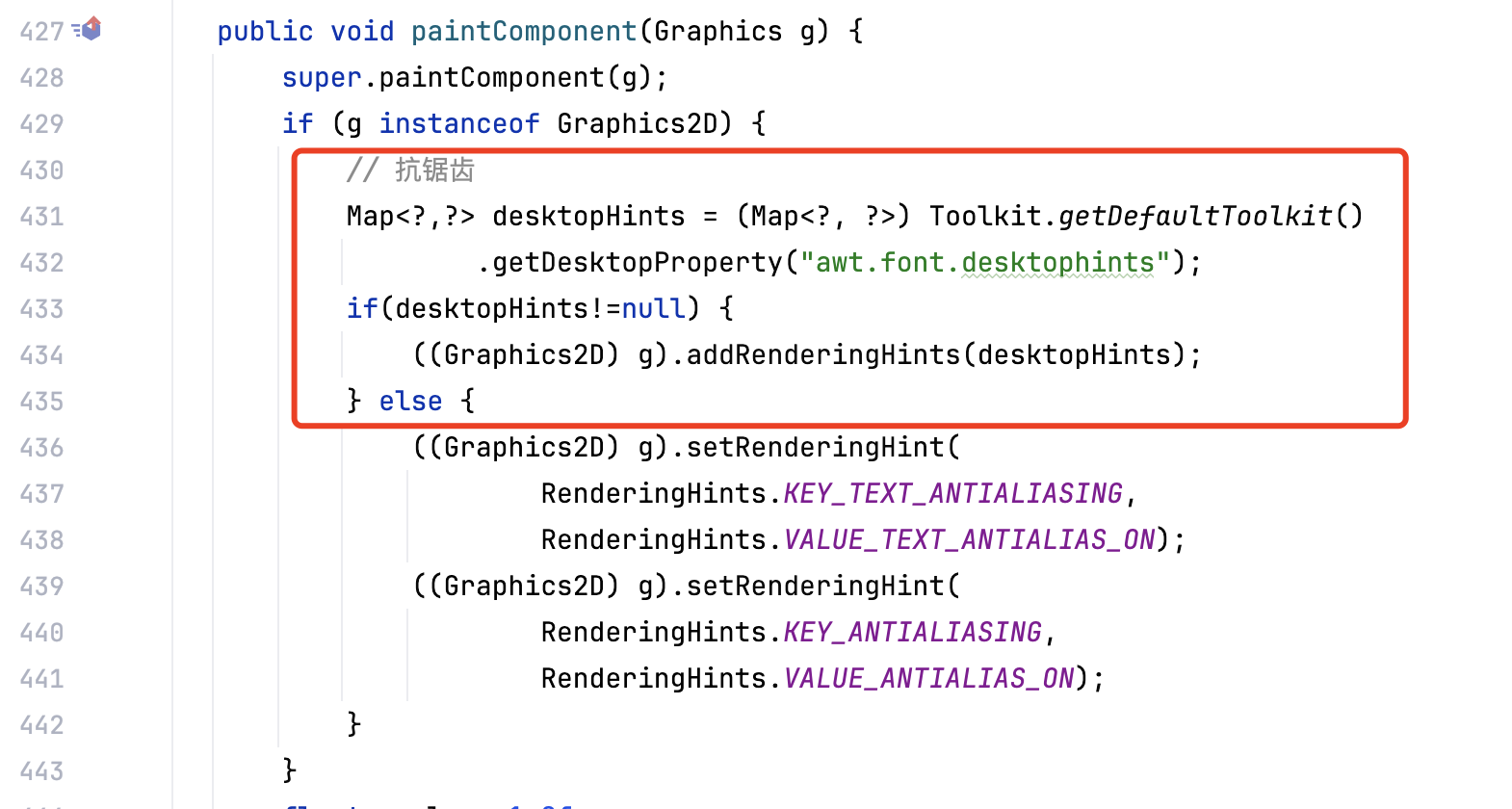The width and height of the screenshot is (1512, 809).
Task: Click the 'void' keyword on line 427
Action: [362, 32]
